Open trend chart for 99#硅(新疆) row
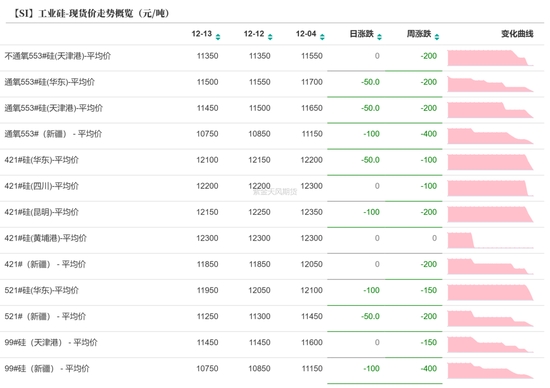This screenshot has width=550, height=388. pos(490,371)
